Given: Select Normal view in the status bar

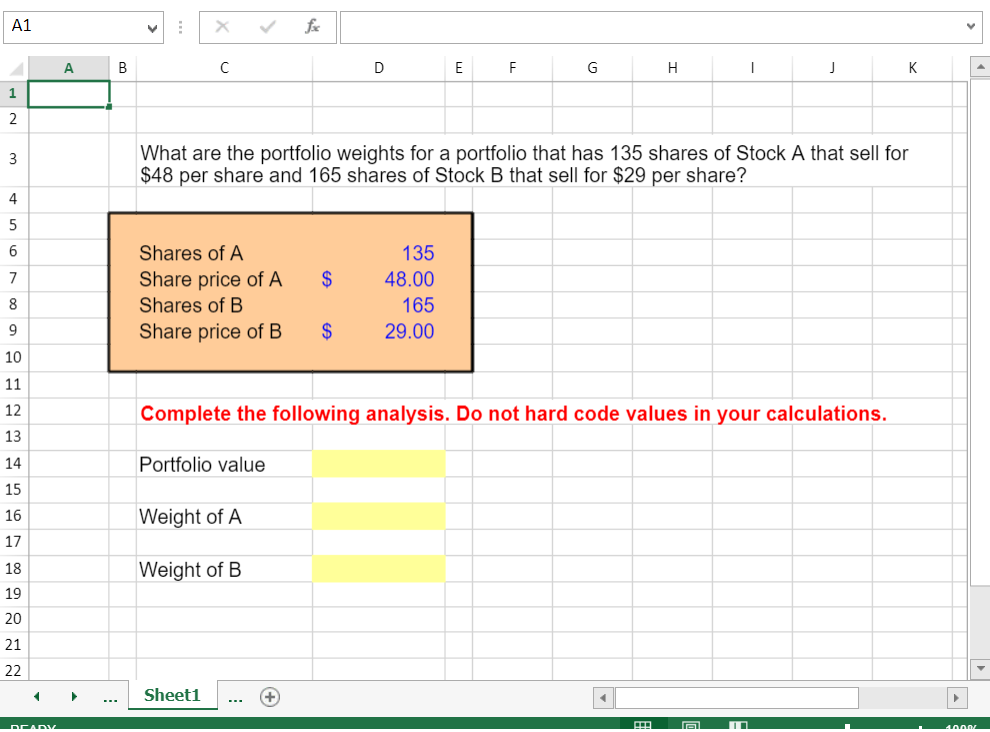Looking at the screenshot, I should pos(644,724).
